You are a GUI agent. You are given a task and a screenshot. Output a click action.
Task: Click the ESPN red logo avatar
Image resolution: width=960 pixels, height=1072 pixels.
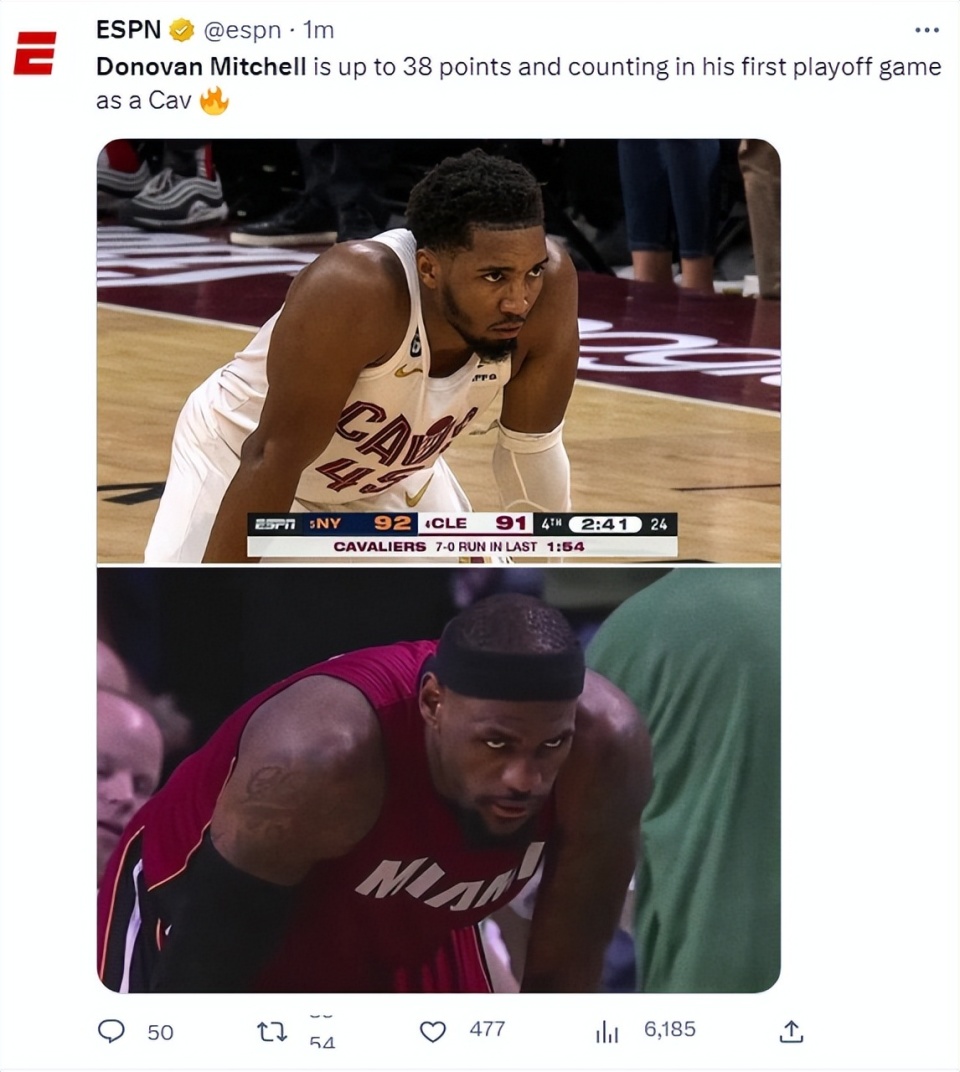click(x=34, y=53)
